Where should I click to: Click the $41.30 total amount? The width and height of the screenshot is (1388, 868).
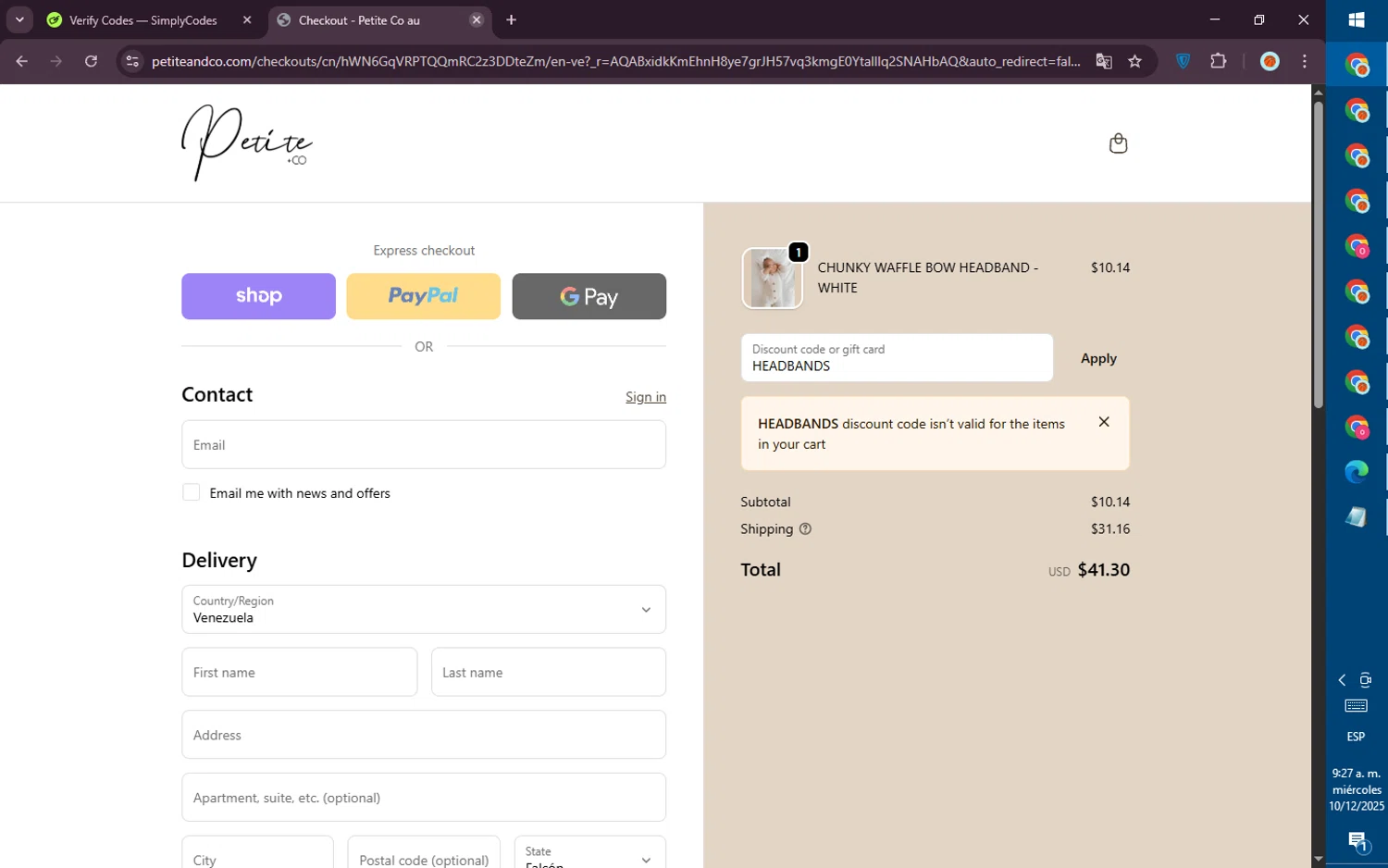[x=1103, y=570]
